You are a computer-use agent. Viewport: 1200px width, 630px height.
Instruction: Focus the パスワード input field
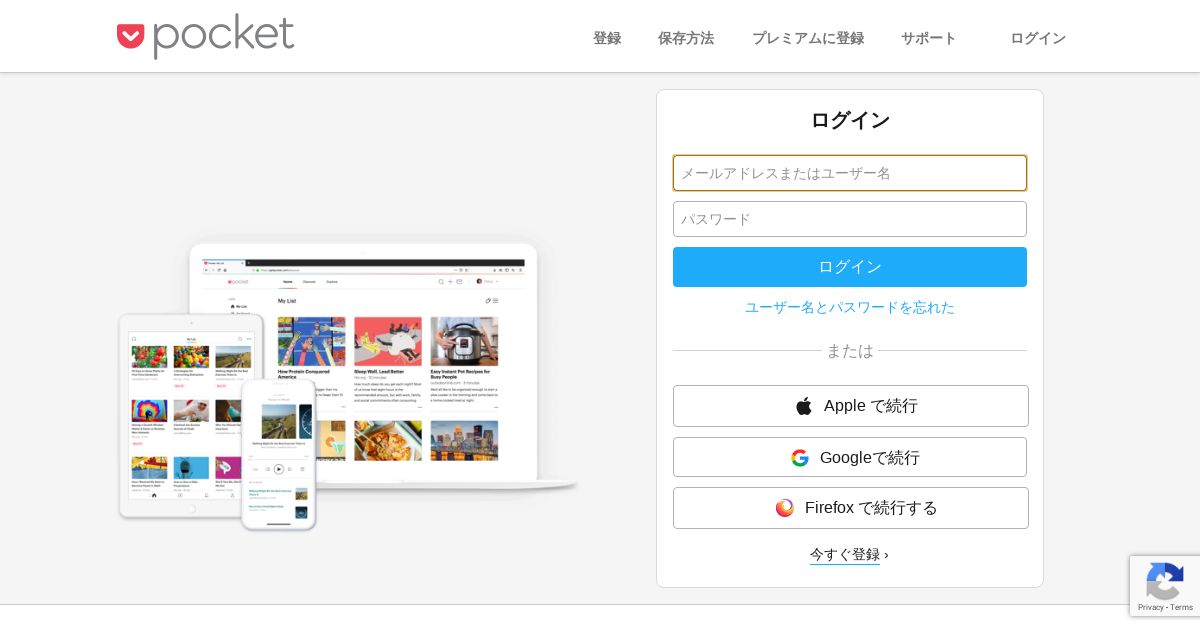pyautogui.click(x=850, y=219)
